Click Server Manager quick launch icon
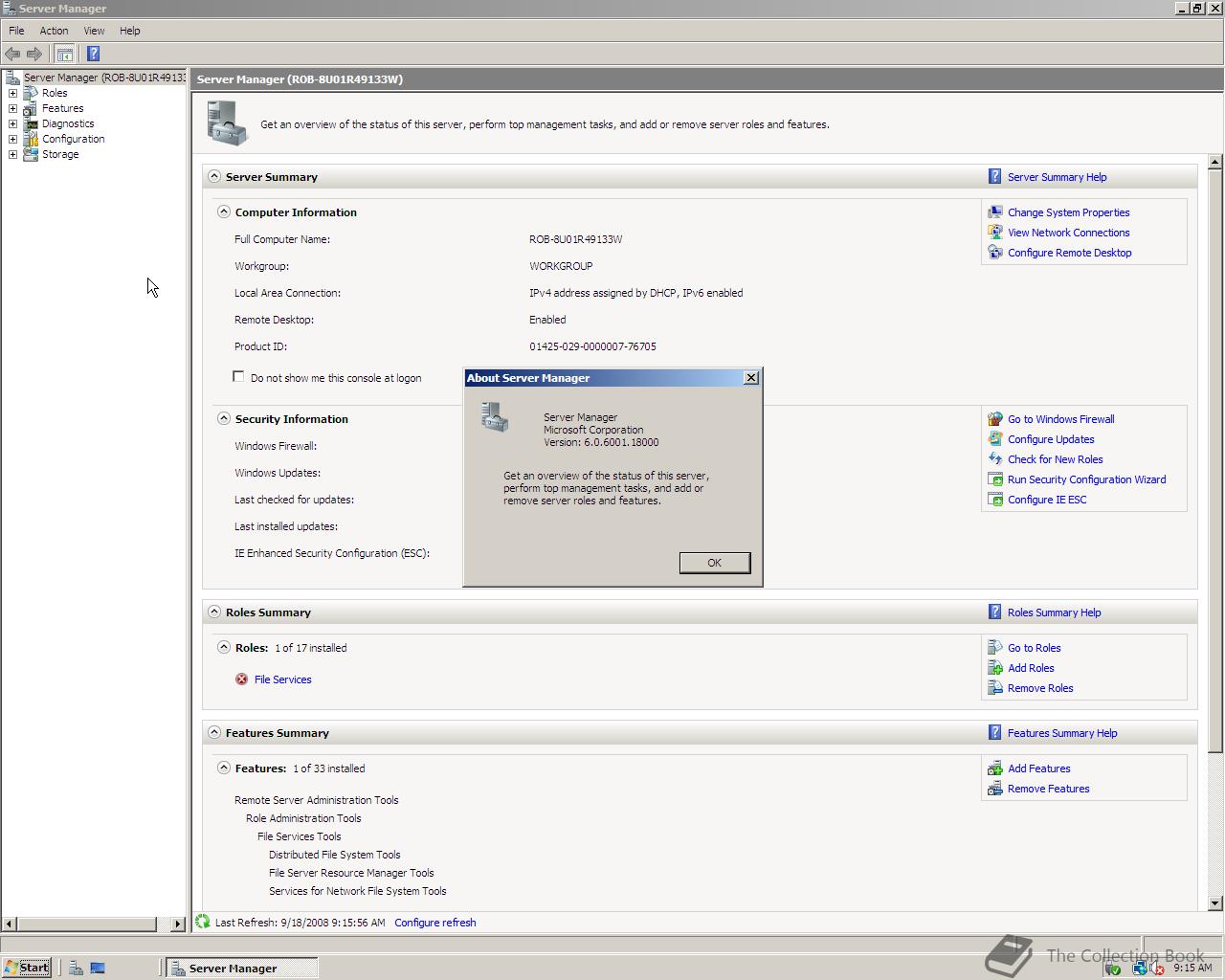 [76, 968]
